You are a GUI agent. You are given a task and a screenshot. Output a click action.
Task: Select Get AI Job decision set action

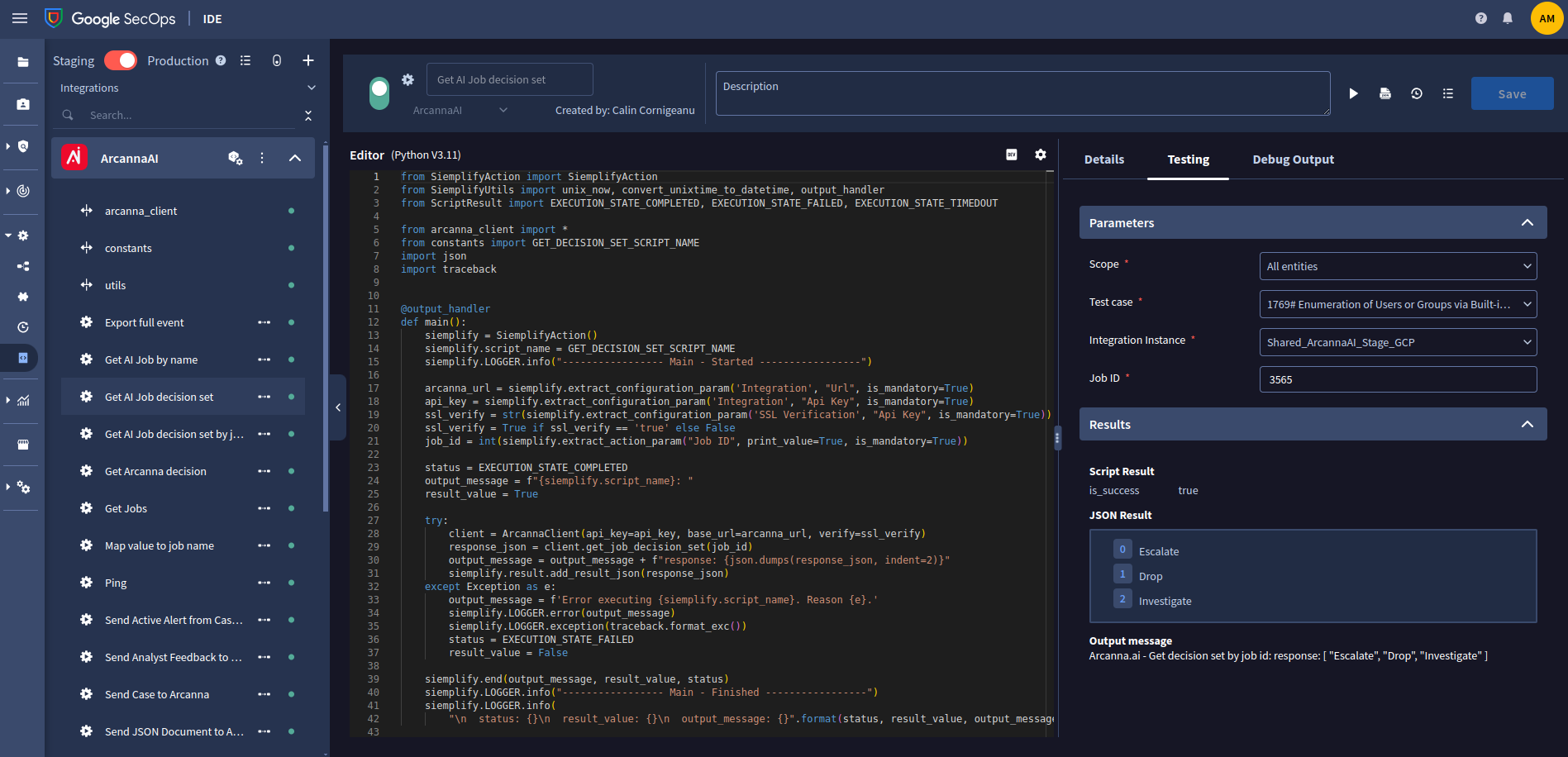[183, 397]
